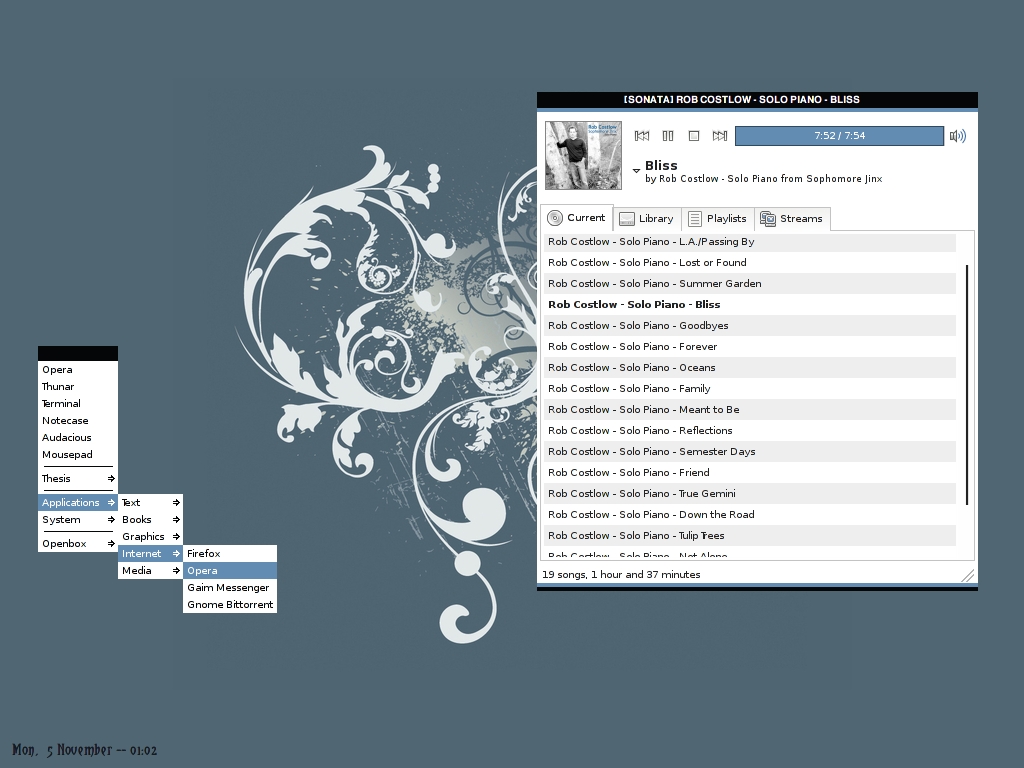Select song Friend

coord(750,472)
